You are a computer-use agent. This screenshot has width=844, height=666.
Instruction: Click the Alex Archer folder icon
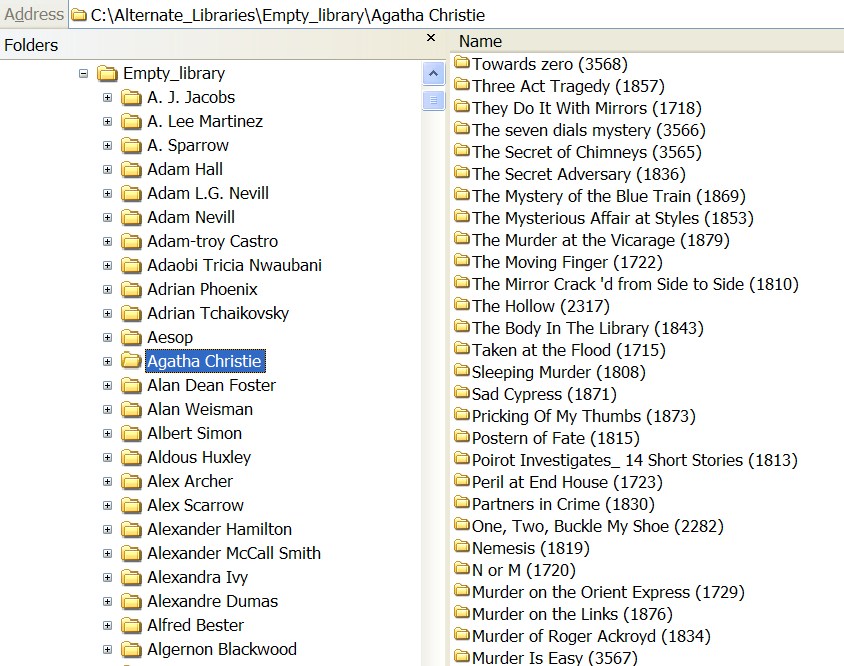click(131, 481)
